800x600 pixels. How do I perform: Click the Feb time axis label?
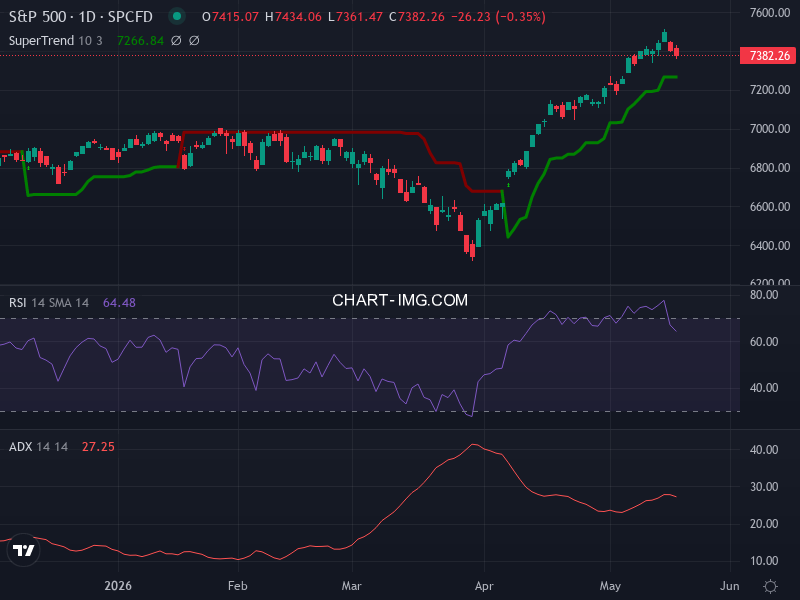(x=238, y=586)
